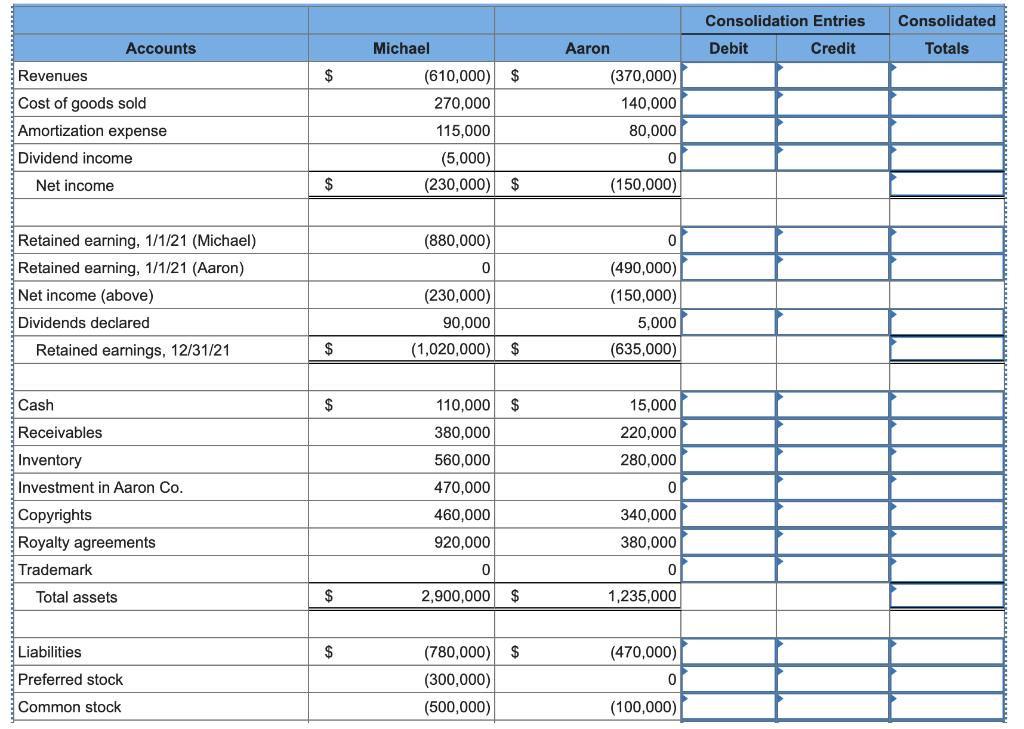Viewport: 1024px width, 729px height.
Task: Click the Revenues debit input cell
Action: pos(728,75)
